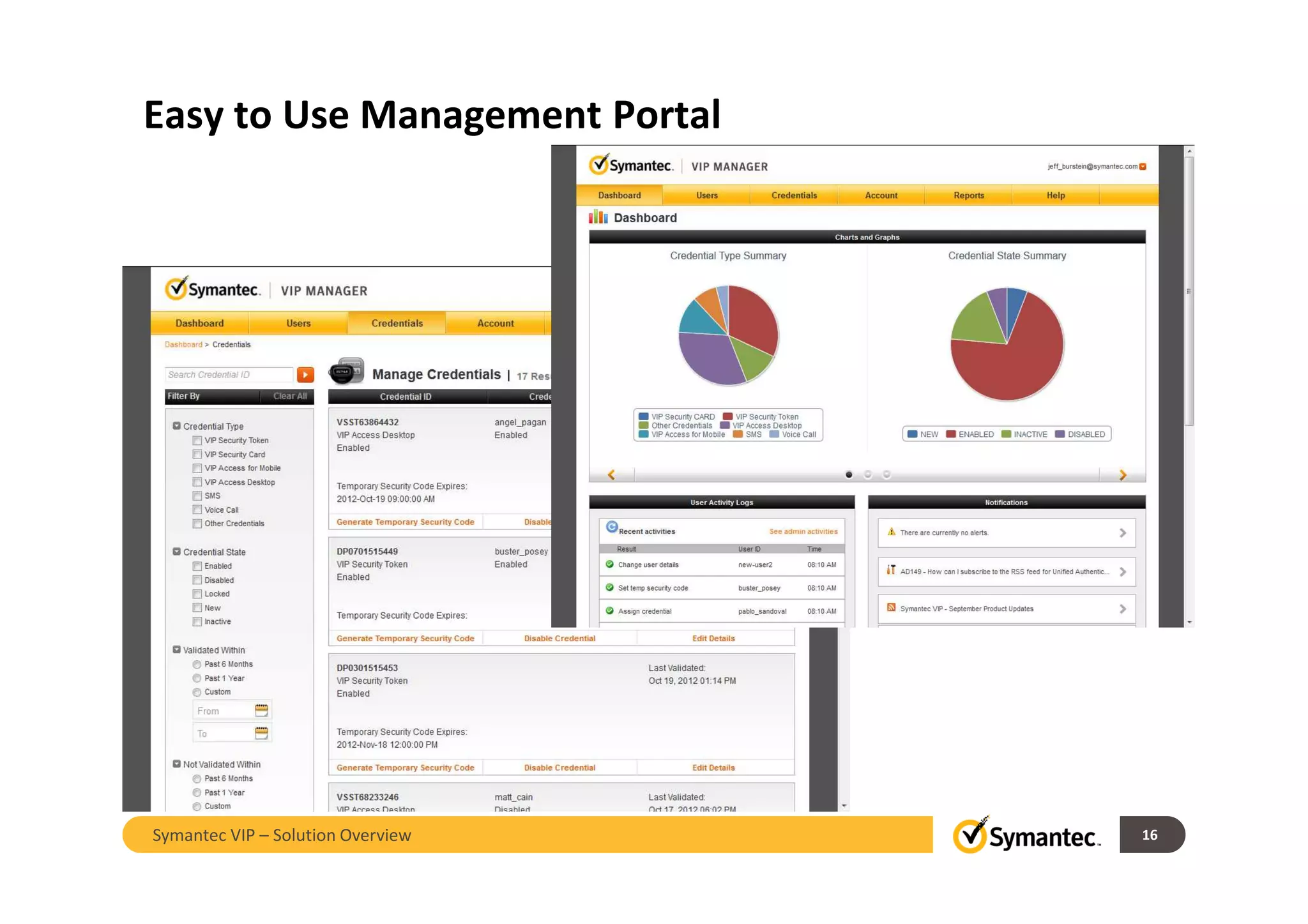This screenshot has width=1308, height=924.
Task: Click the VIP Security CARD legend swatch
Action: (x=644, y=416)
